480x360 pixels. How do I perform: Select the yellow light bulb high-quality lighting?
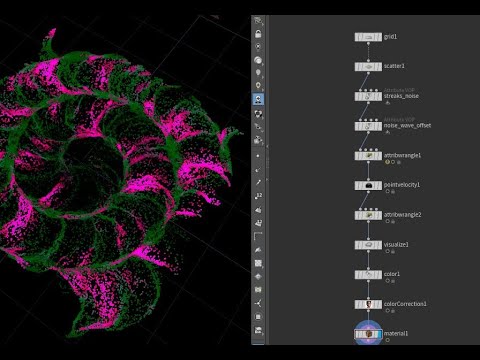click(258, 85)
